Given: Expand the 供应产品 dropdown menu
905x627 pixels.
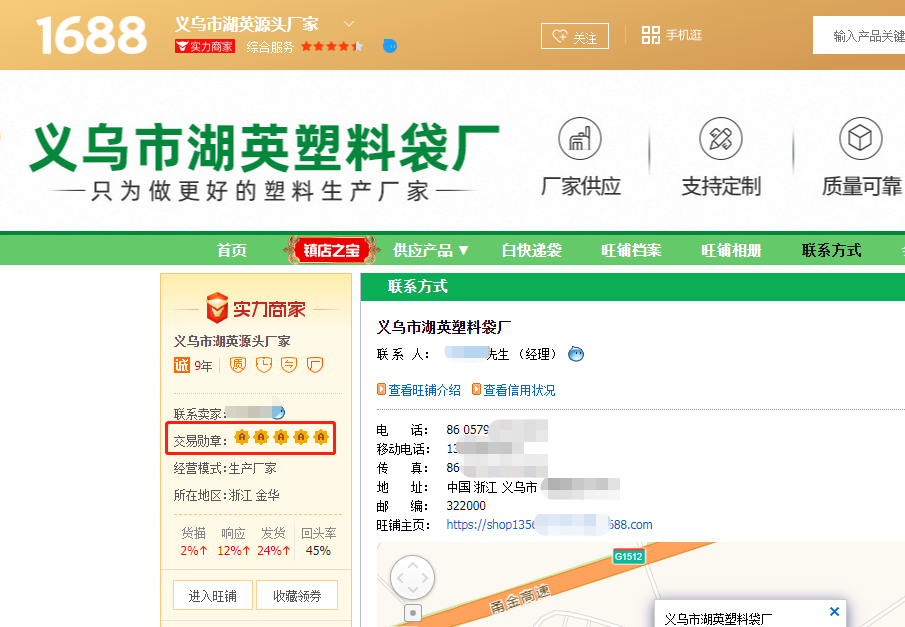Looking at the screenshot, I should (x=431, y=250).
